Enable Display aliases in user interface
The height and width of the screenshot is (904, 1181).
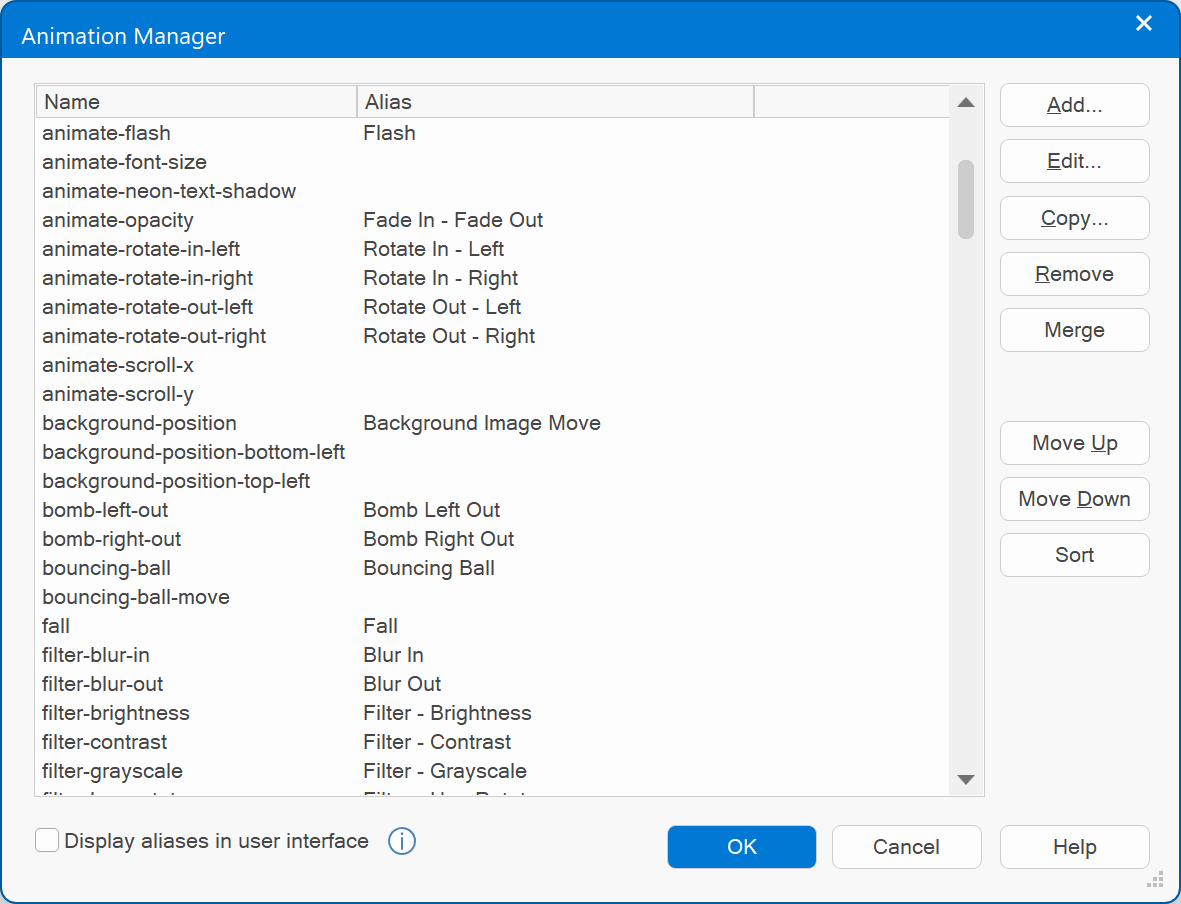[47, 841]
